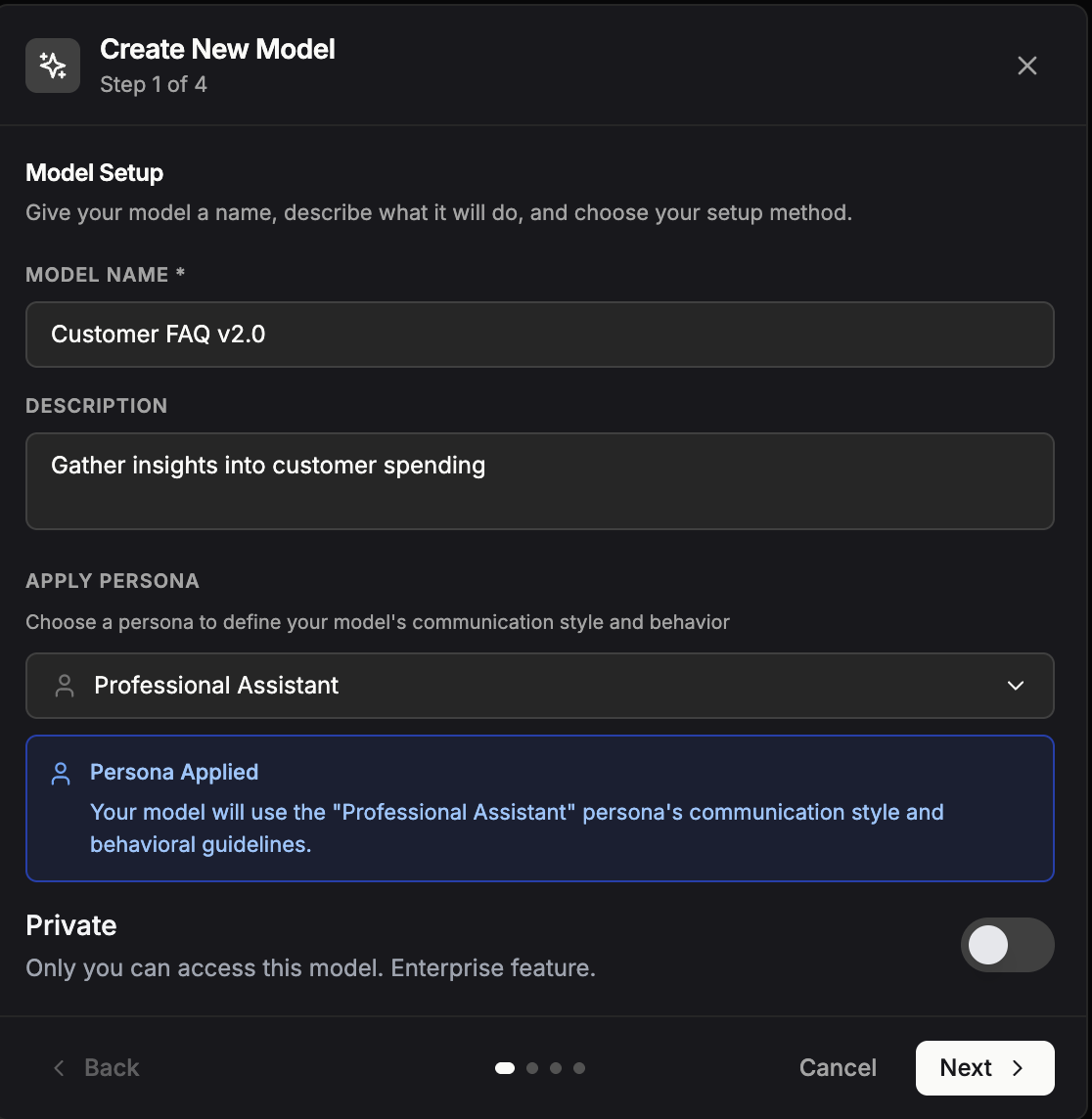Click the chevron arrow in persona dropdown
Image resolution: width=1092 pixels, height=1119 pixels.
click(1016, 686)
